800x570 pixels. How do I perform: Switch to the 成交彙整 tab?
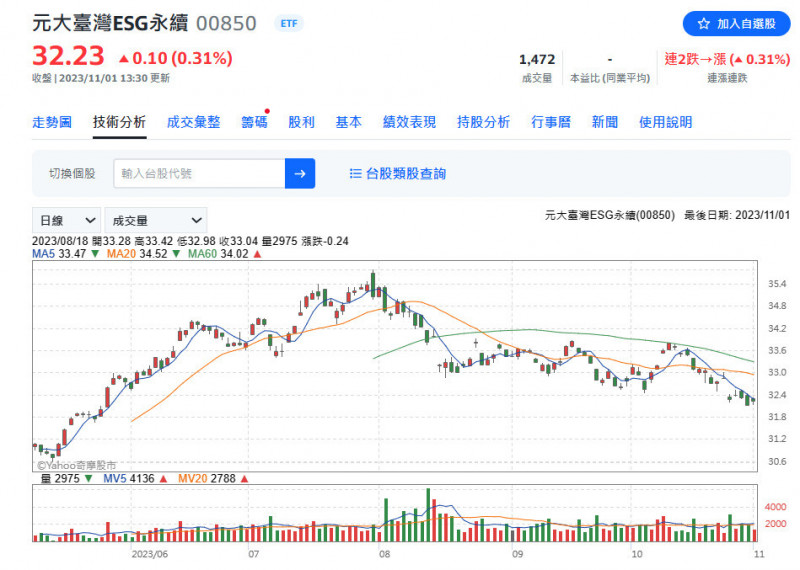193,122
